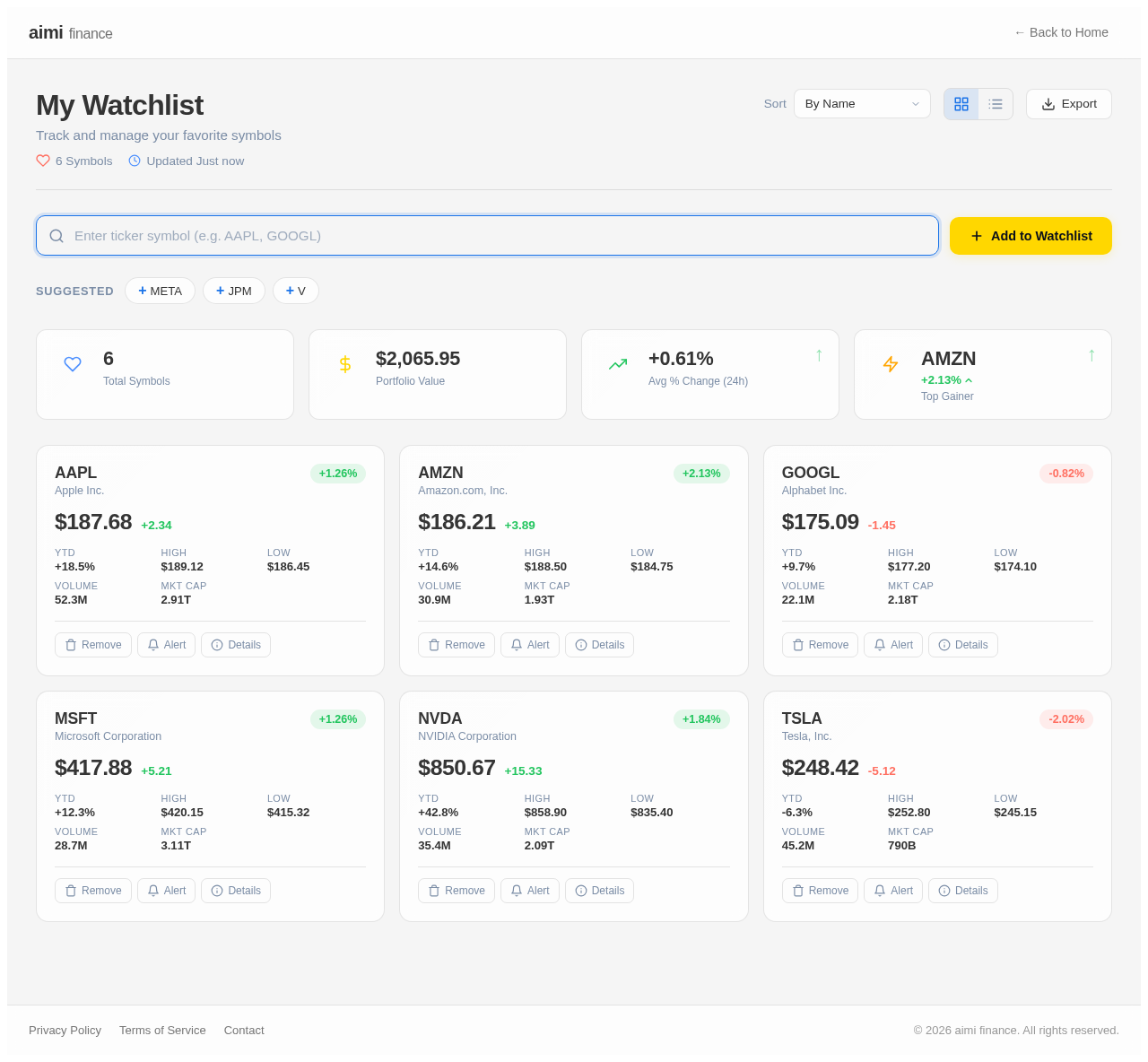Click trend icon in Avg % Change card
This screenshot has width=1148, height=1062.
pos(618,364)
